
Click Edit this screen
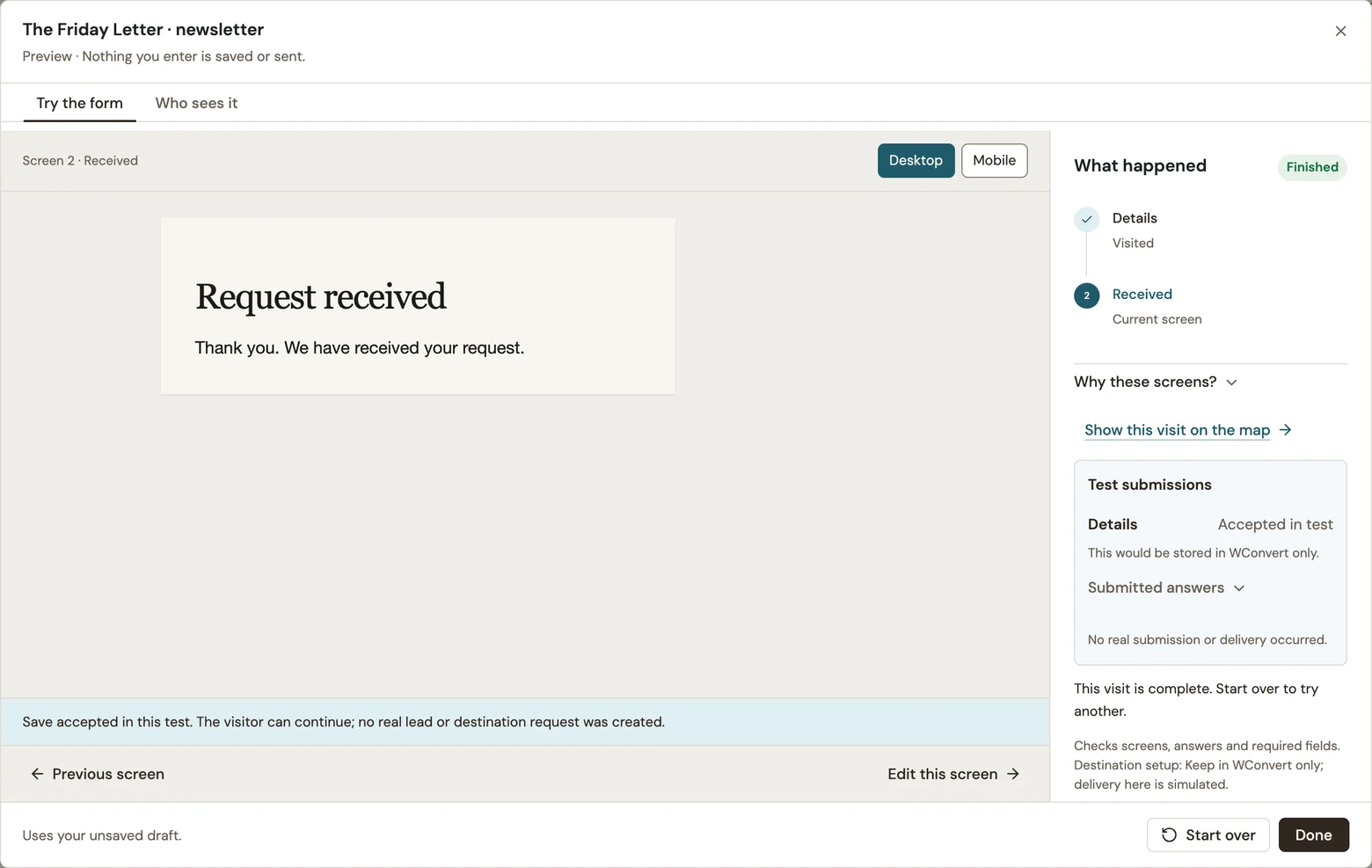pyautogui.click(x=953, y=774)
